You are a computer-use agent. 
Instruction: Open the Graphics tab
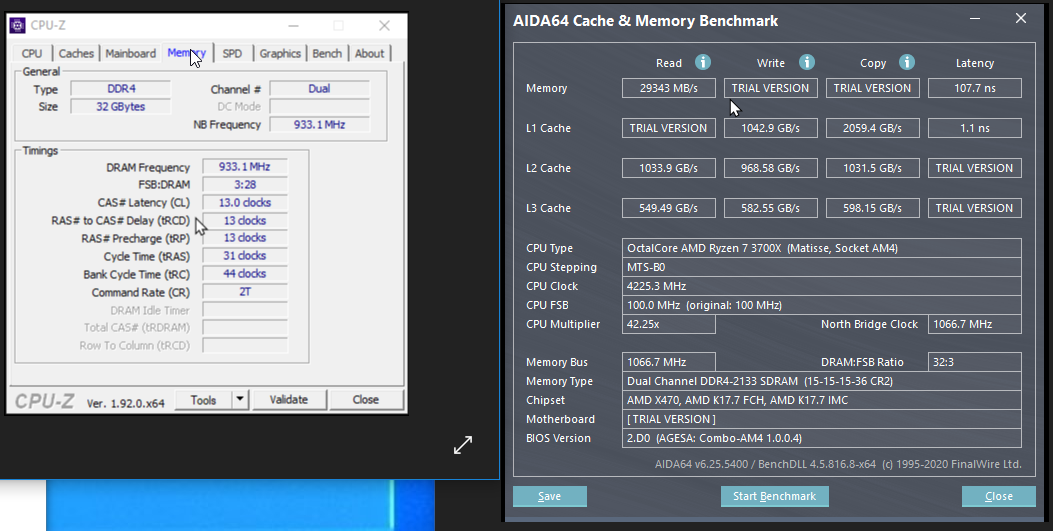coord(280,53)
